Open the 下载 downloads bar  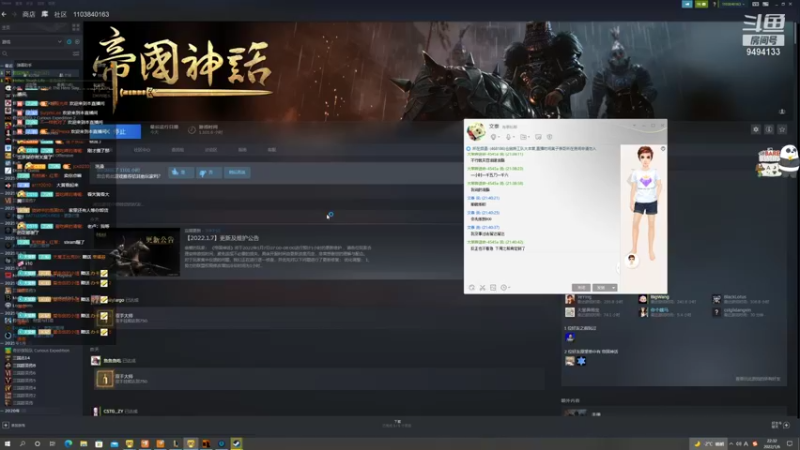(x=397, y=423)
